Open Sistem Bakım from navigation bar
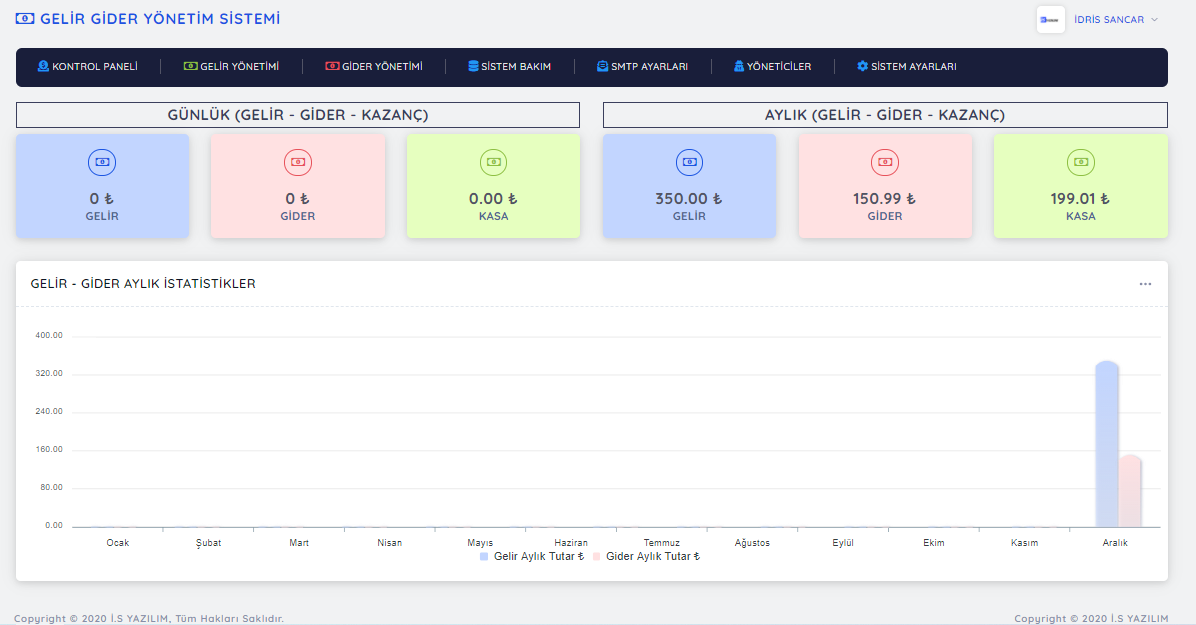 509,67
